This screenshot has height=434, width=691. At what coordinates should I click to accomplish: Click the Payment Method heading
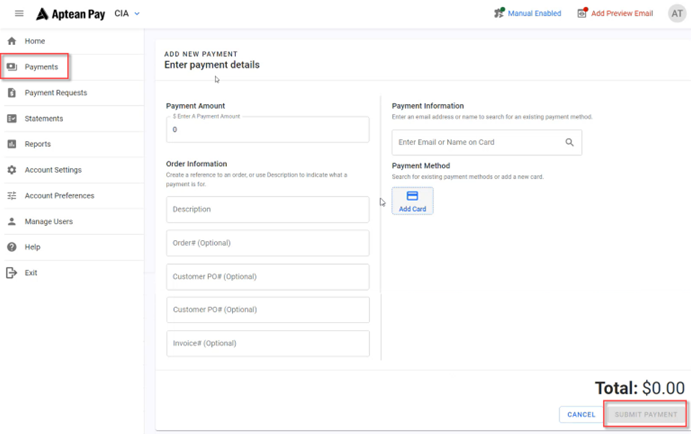pyautogui.click(x=421, y=166)
